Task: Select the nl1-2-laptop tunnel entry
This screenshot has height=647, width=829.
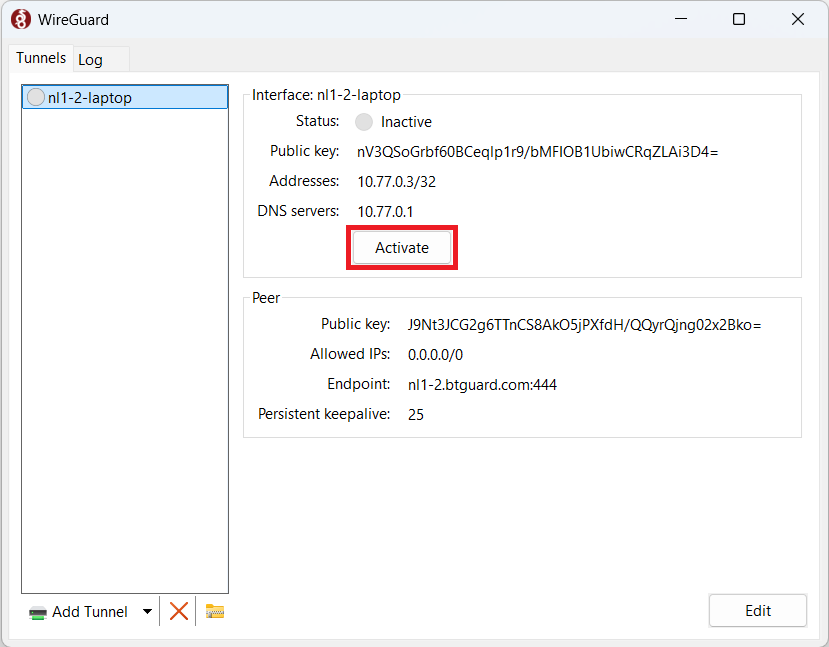Action: click(x=90, y=97)
